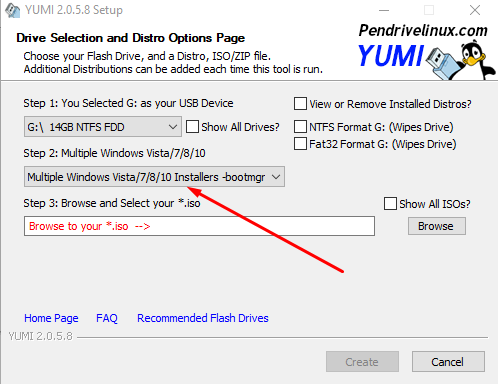Click the Browse to your *.iso field

tap(199, 226)
